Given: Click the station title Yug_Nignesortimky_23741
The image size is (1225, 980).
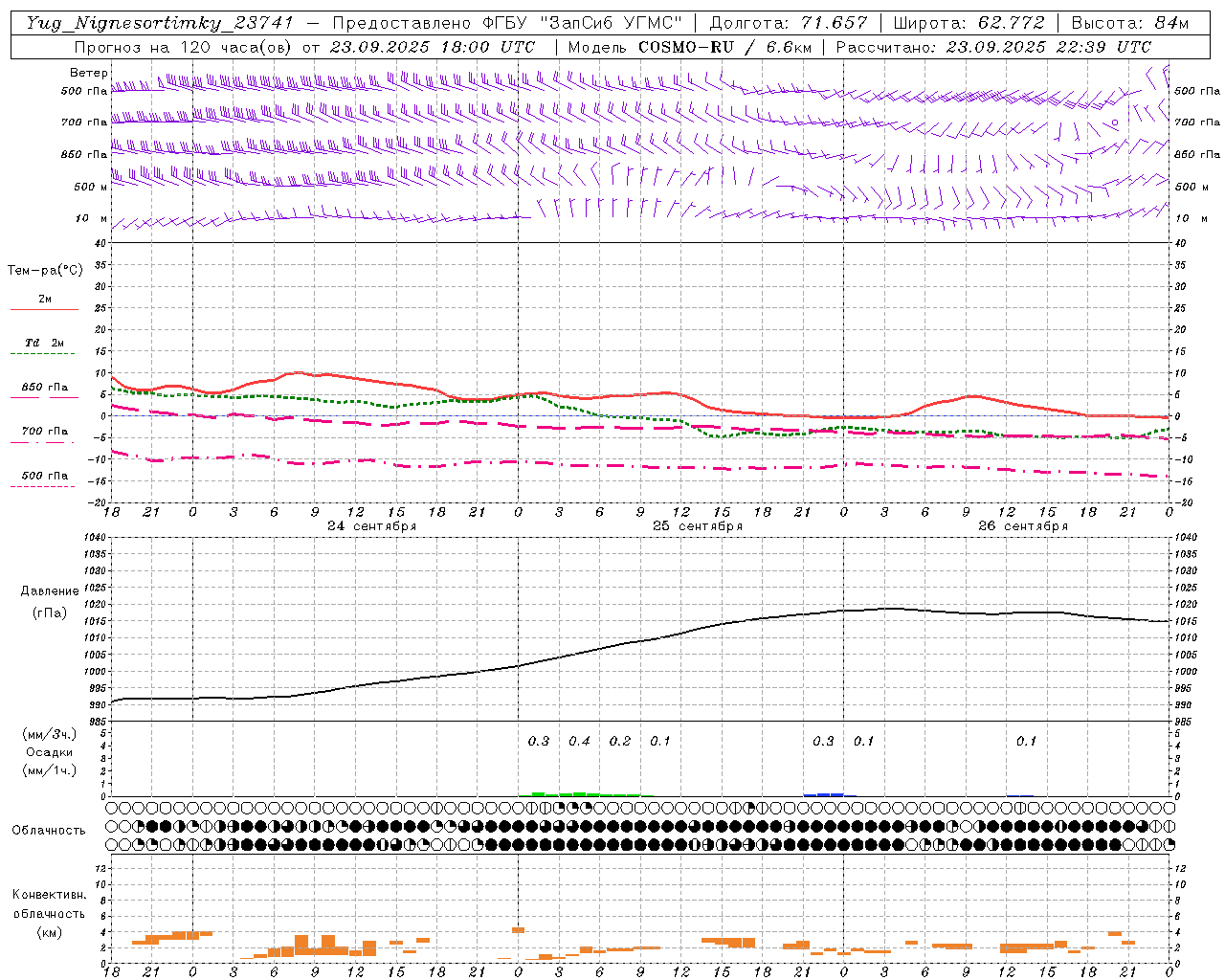Looking at the screenshot, I should tap(160, 23).
